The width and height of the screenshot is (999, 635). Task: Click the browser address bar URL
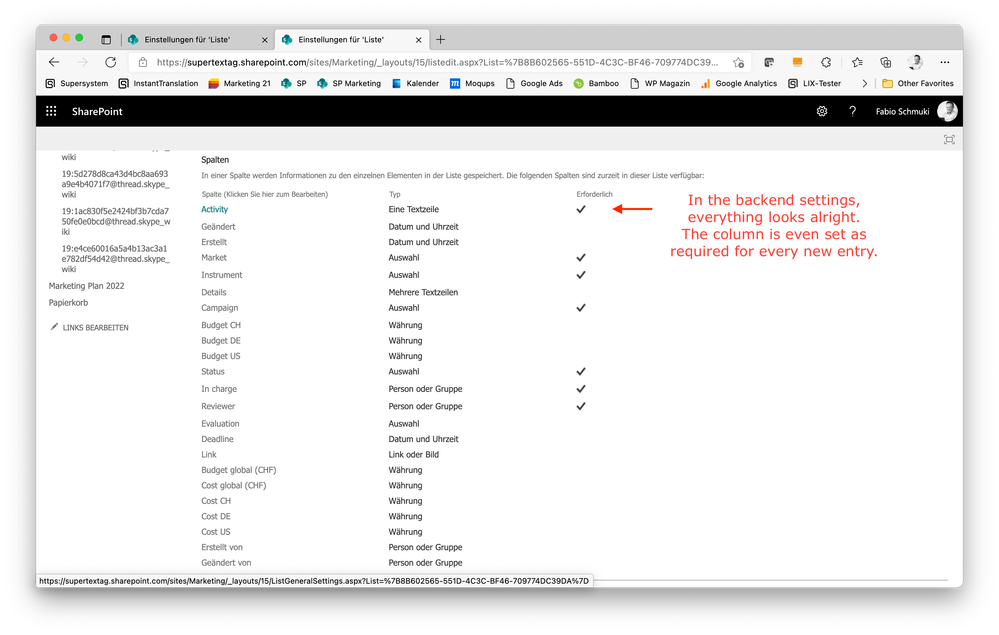pos(437,62)
